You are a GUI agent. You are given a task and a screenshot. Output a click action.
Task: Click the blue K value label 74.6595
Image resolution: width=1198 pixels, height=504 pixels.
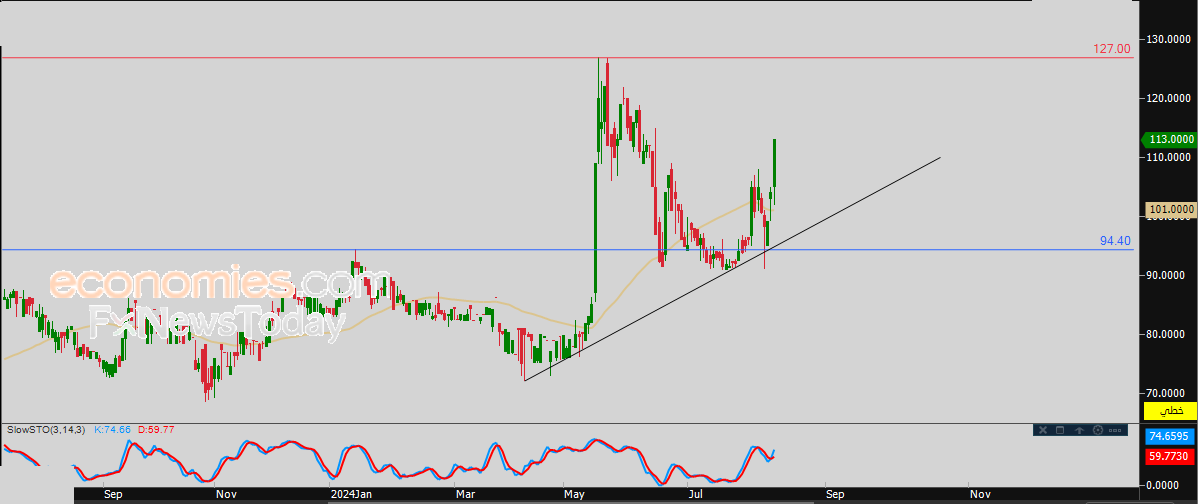(1170, 437)
